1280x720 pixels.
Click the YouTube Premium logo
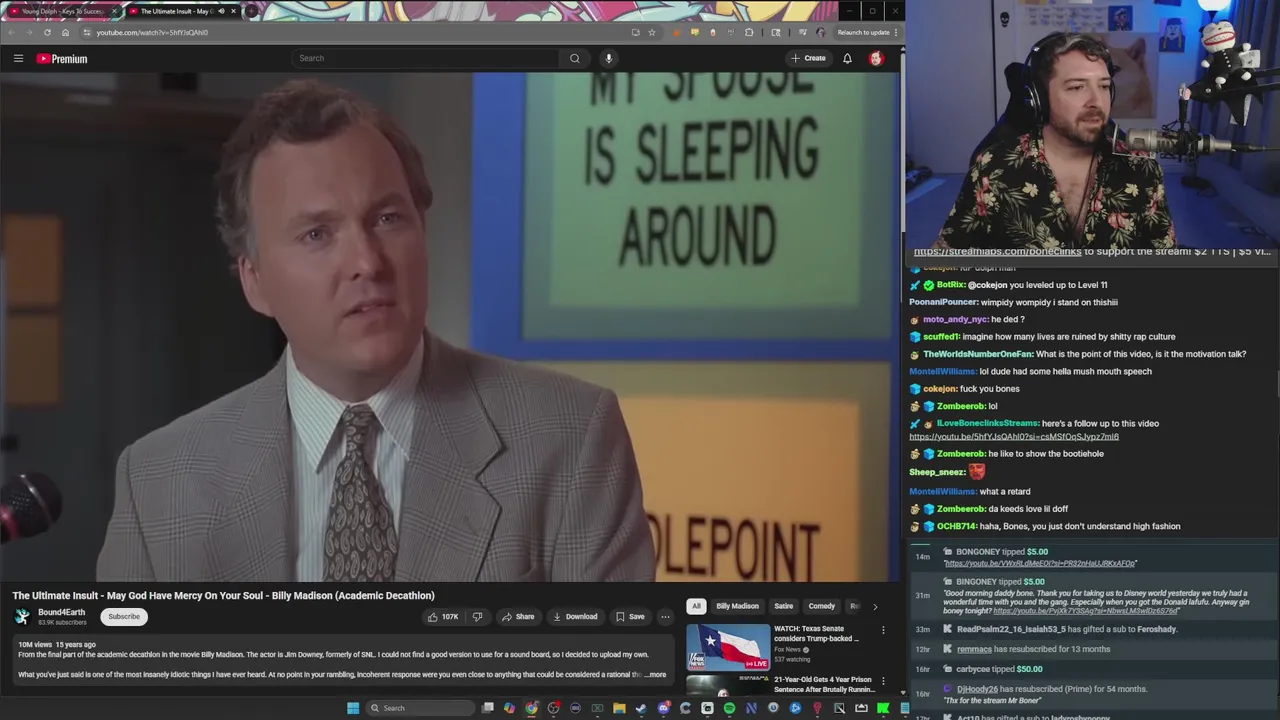(62, 58)
